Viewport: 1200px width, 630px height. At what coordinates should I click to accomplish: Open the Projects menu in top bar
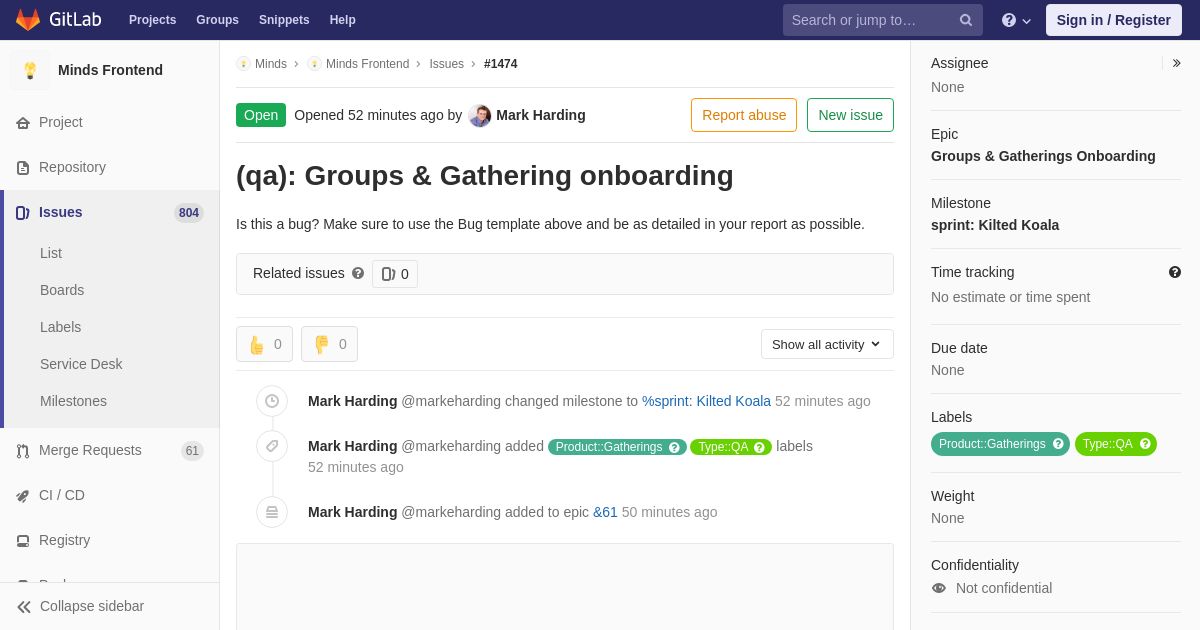[152, 20]
